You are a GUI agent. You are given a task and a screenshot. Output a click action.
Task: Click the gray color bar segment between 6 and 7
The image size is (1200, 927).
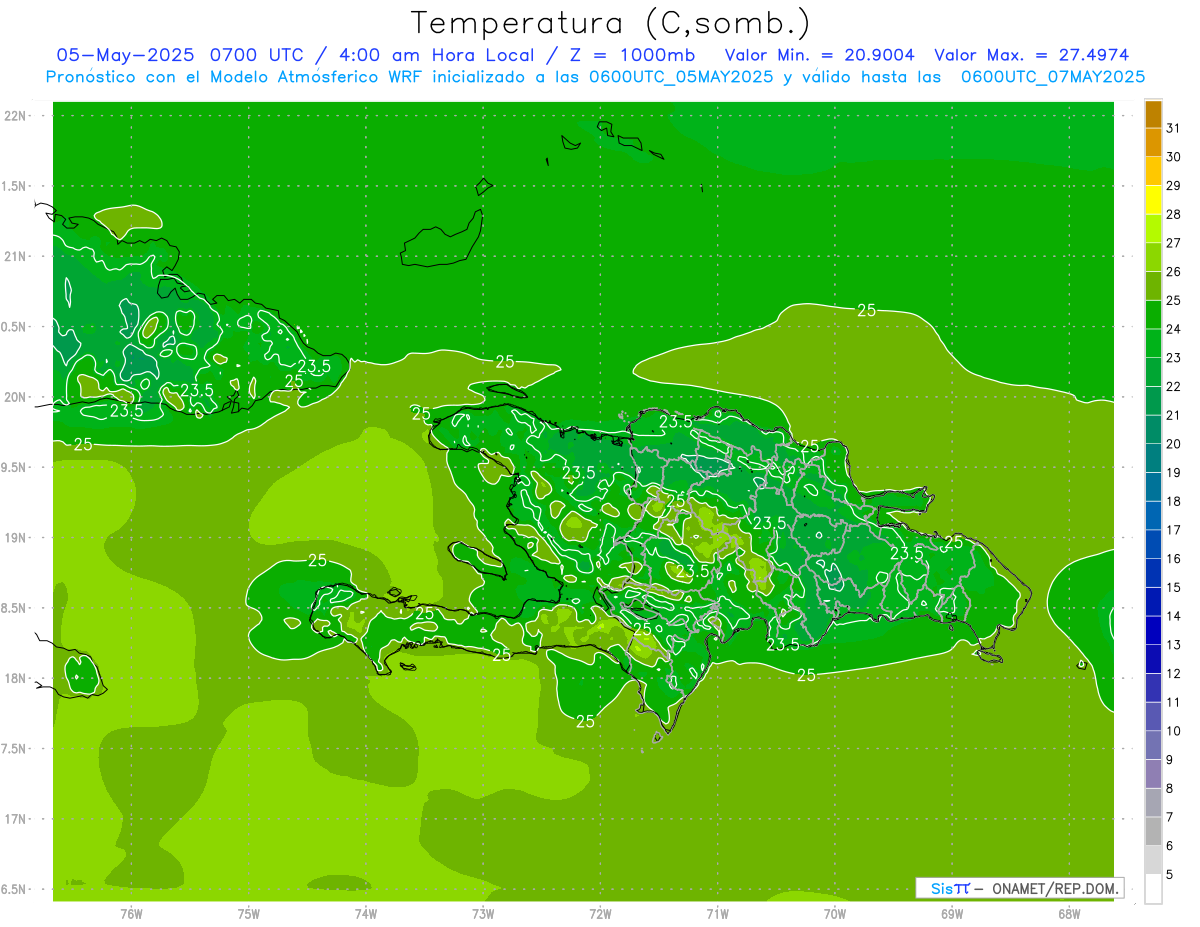click(1153, 831)
